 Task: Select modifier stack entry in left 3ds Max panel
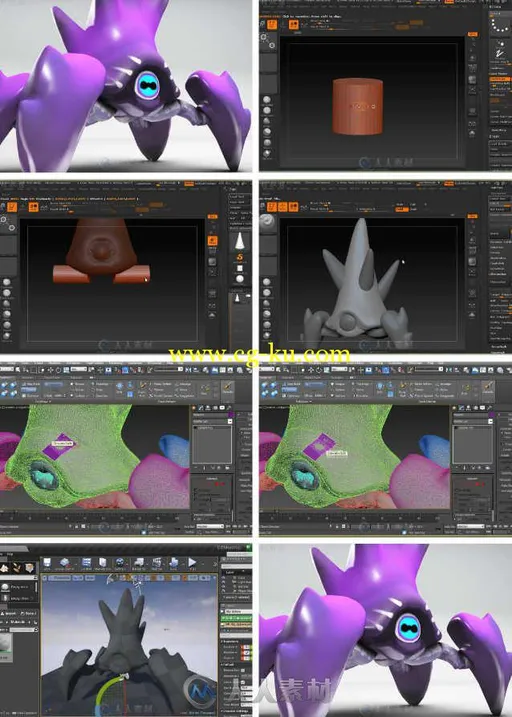click(212, 428)
